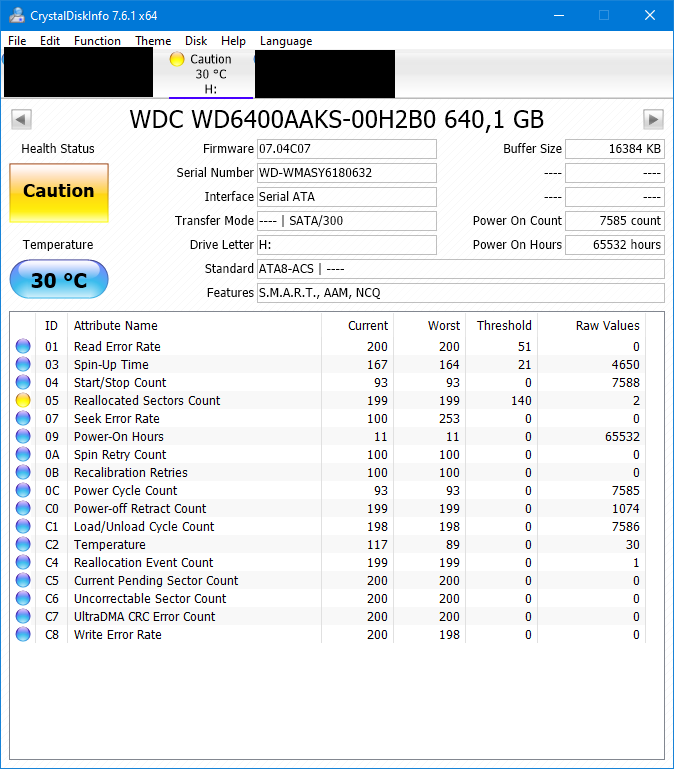Viewport: 674px width, 769px height.
Task: Select the Caution 30 °C H: disk tab
Action: pos(211,74)
